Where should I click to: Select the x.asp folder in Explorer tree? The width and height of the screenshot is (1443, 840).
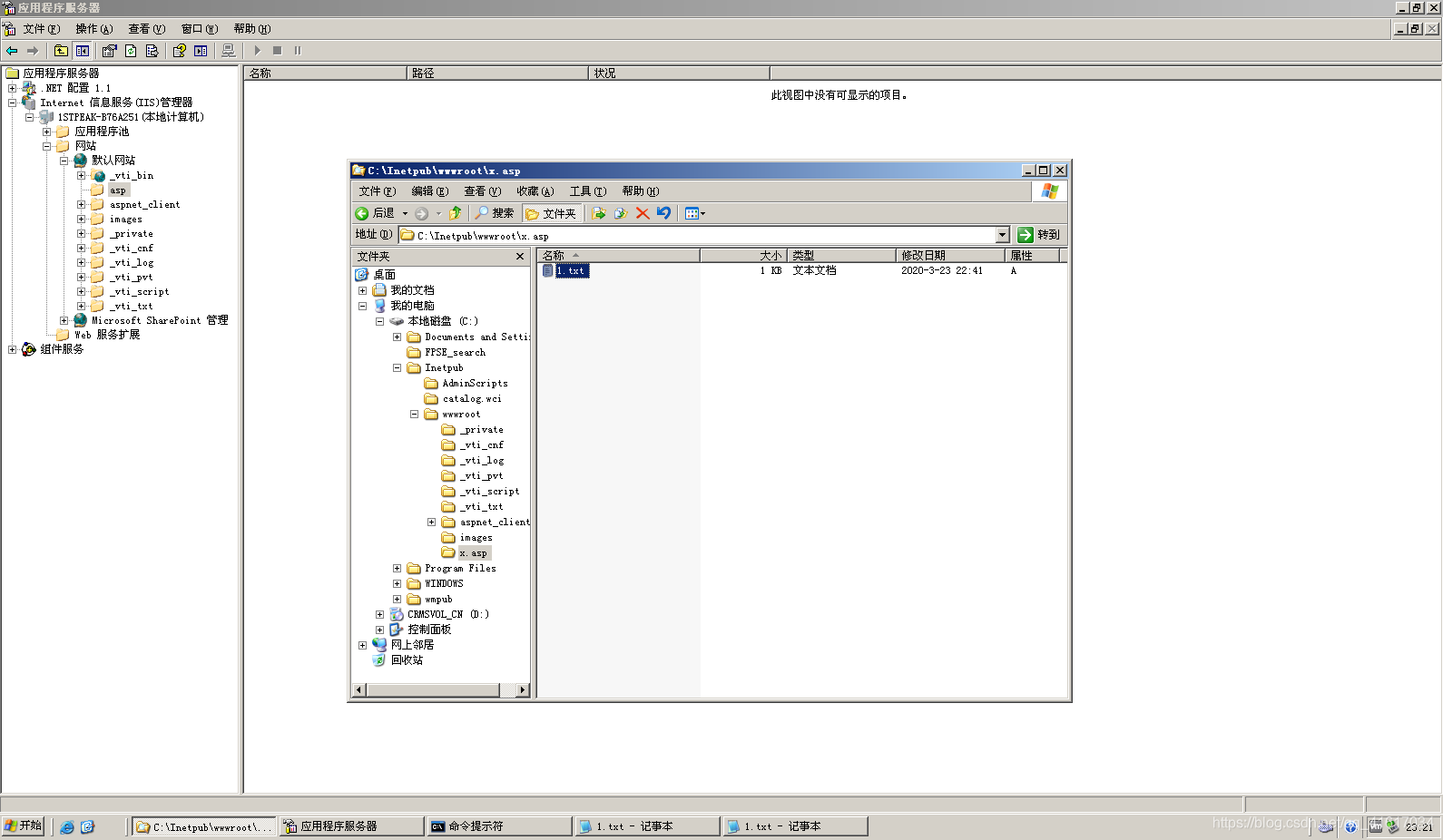pos(474,552)
